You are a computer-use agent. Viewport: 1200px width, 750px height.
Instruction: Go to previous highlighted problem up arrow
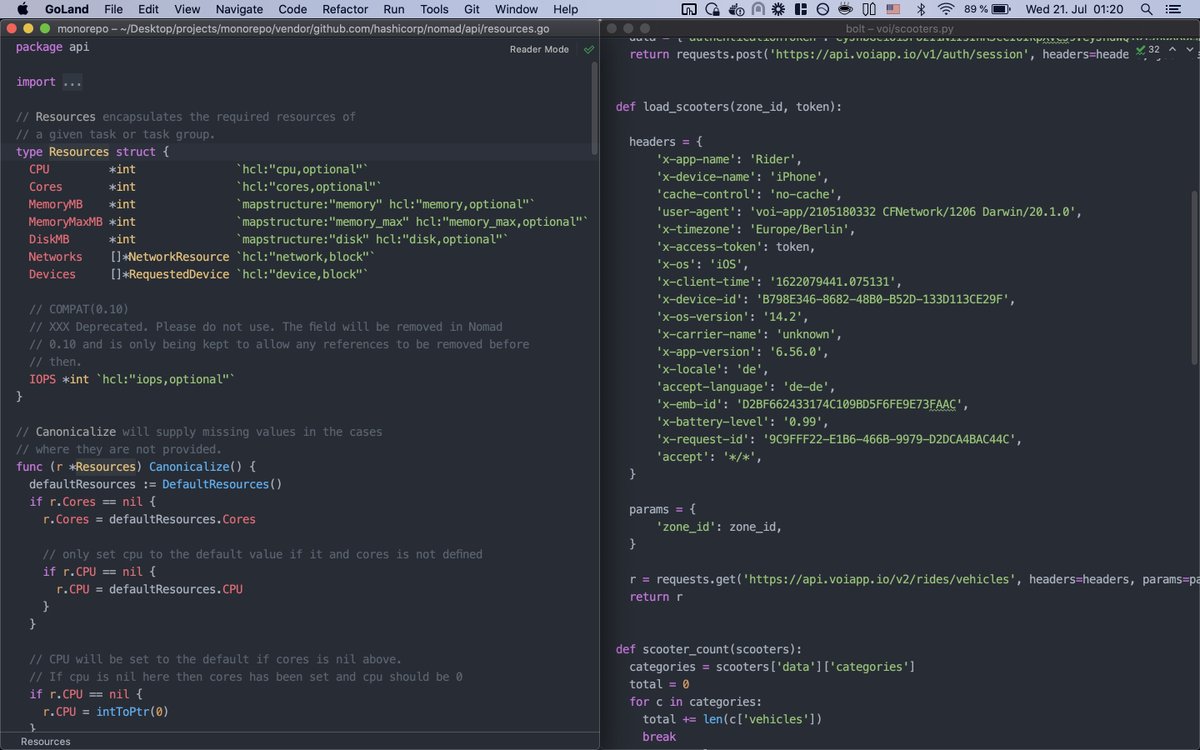(1170, 49)
